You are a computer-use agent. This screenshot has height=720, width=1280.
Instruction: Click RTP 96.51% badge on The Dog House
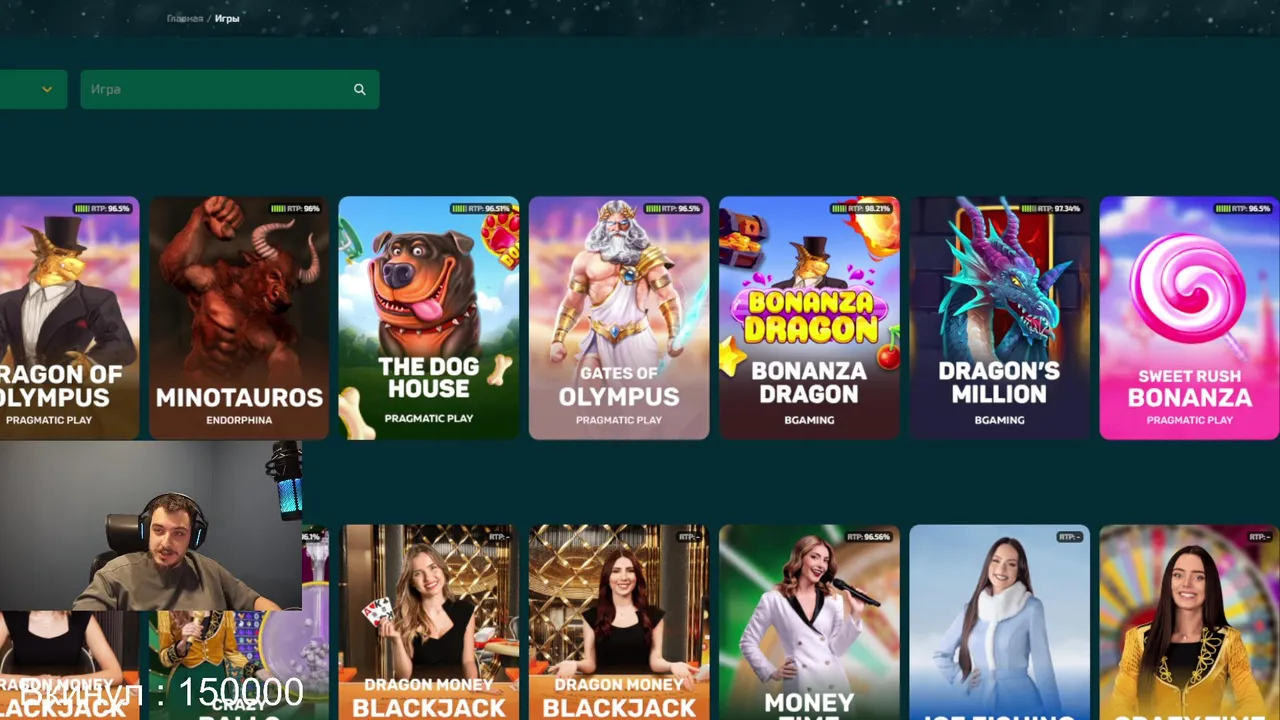pos(482,209)
